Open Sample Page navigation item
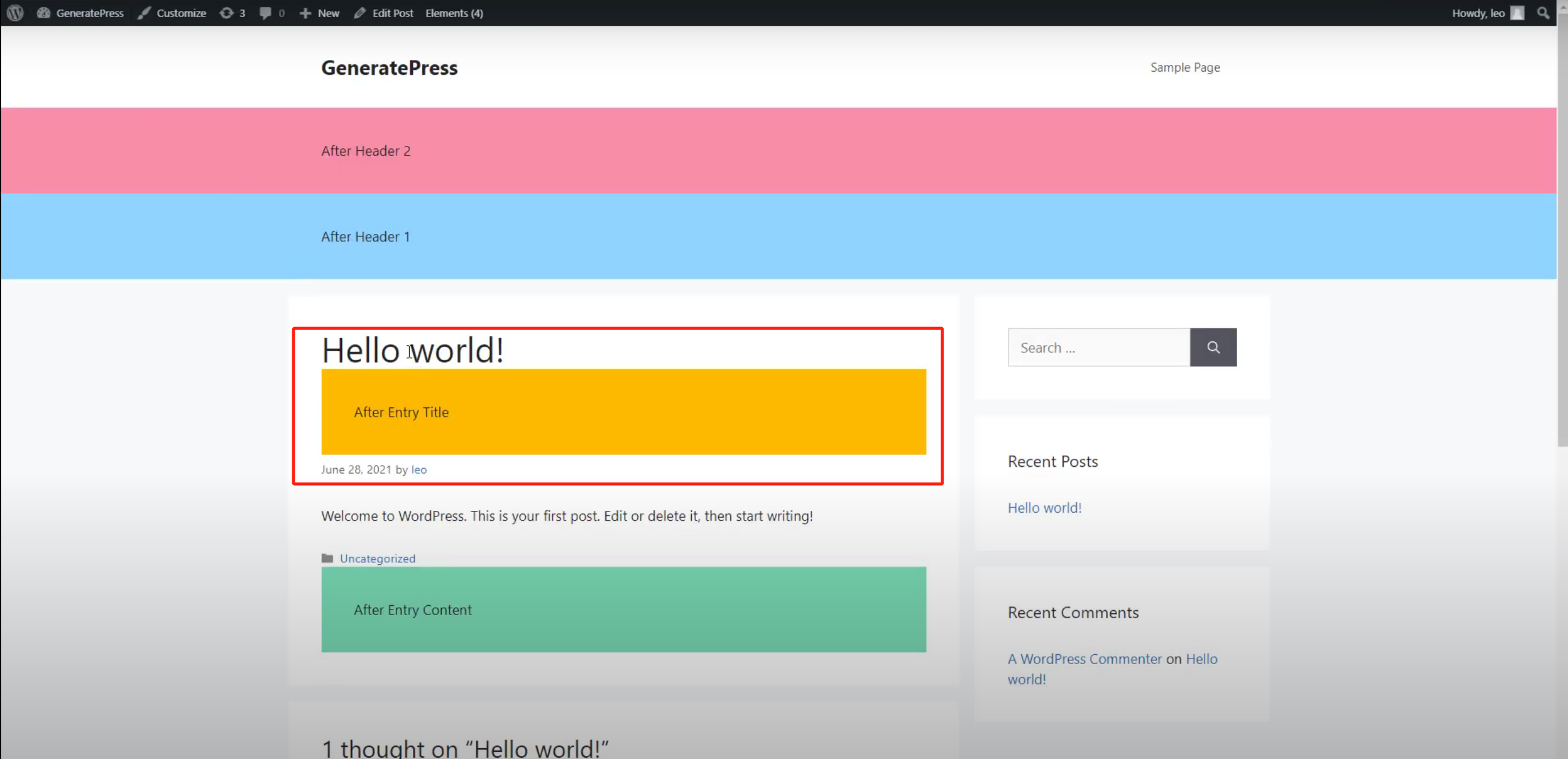The width and height of the screenshot is (1568, 759). (1184, 67)
